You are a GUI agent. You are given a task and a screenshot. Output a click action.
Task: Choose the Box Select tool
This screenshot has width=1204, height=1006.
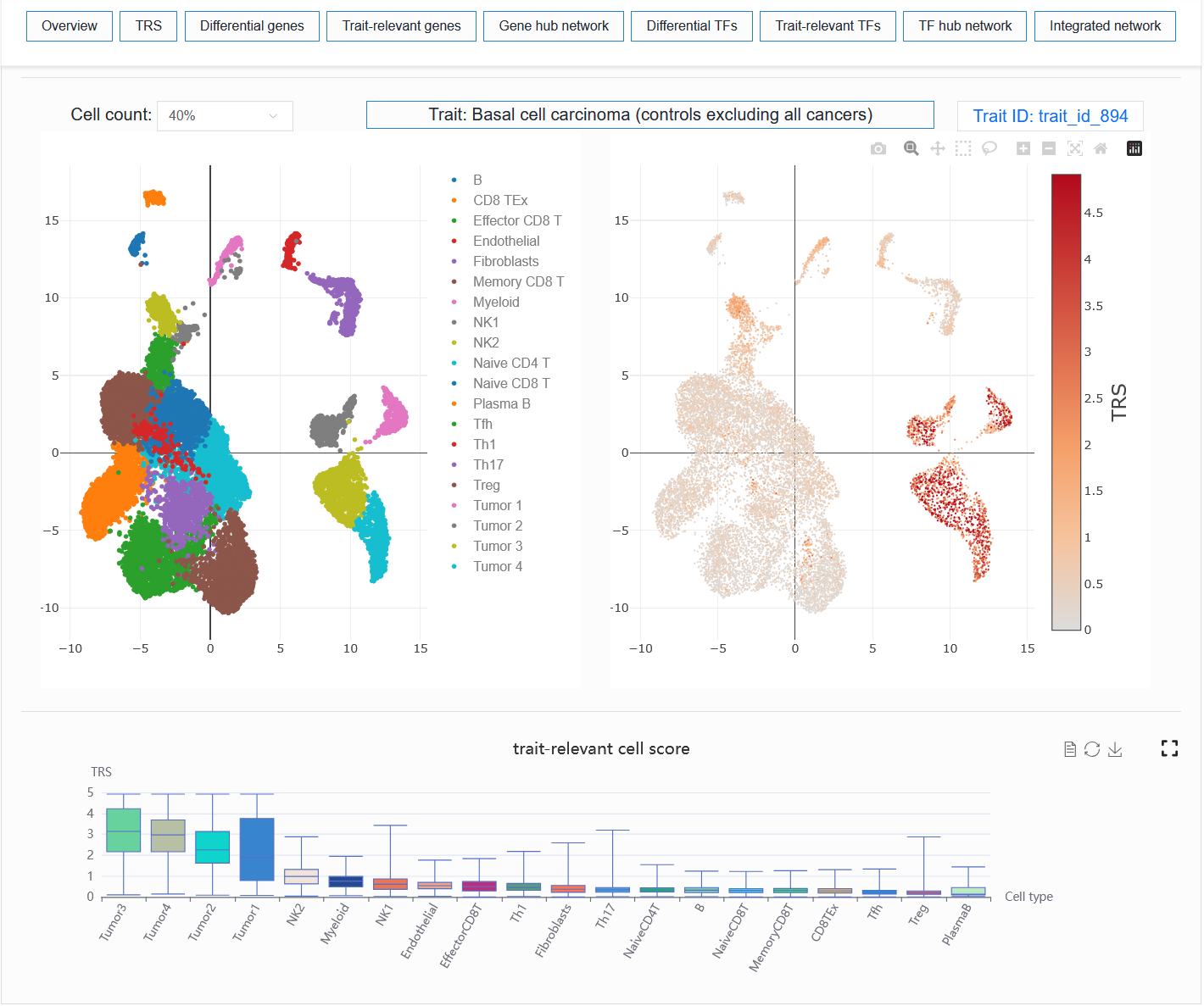coord(963,148)
